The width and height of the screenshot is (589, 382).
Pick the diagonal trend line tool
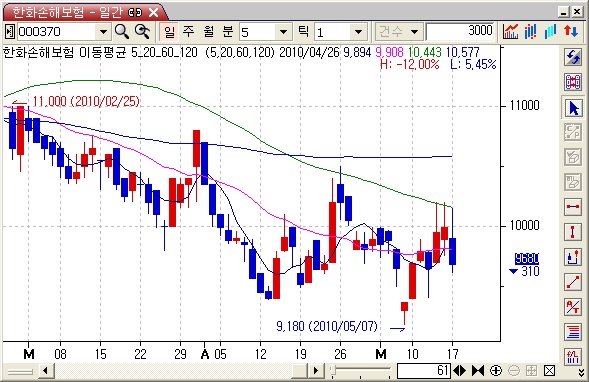pyautogui.click(x=573, y=282)
